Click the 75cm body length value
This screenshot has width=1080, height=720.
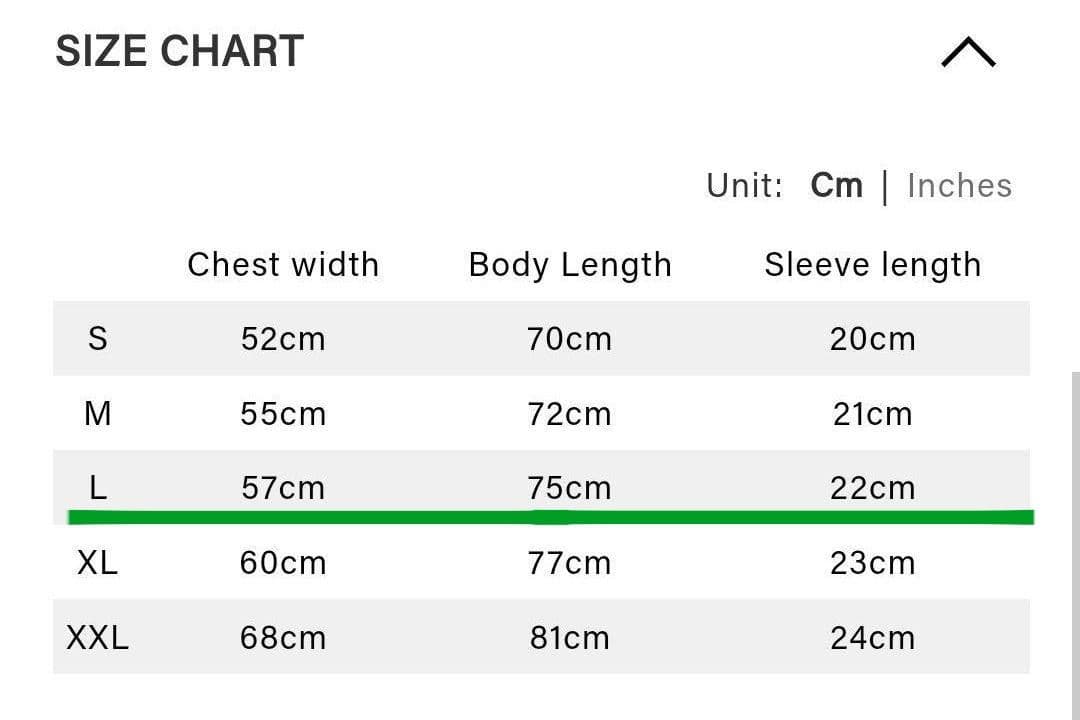tap(569, 488)
